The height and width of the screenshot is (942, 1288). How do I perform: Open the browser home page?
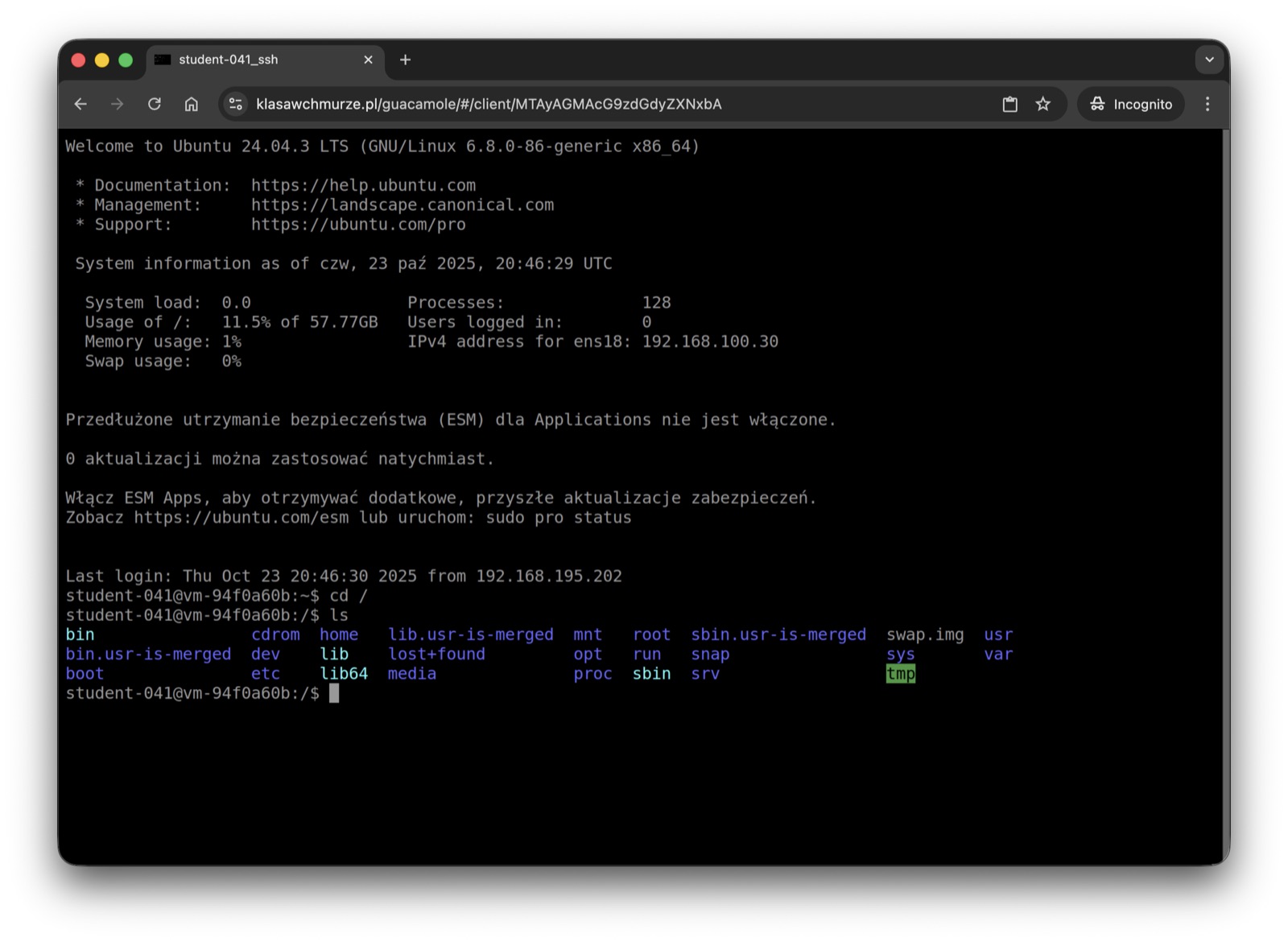click(x=192, y=104)
